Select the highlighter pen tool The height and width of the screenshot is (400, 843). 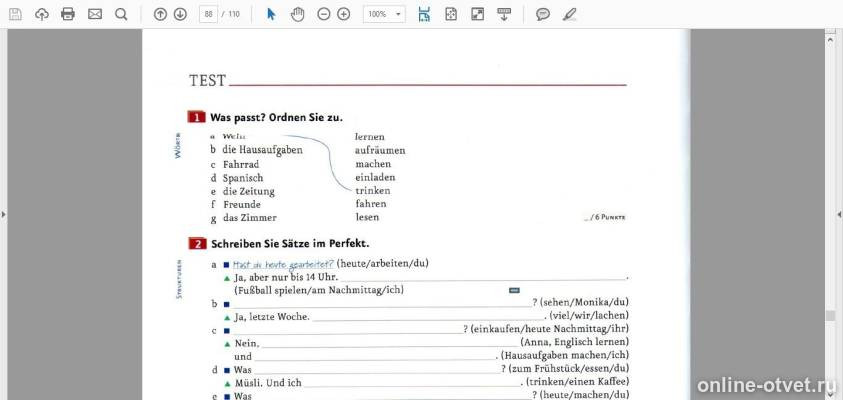point(569,14)
